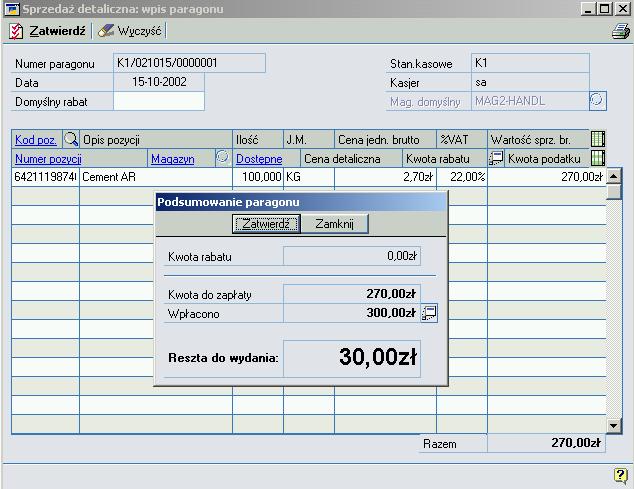
Task: Click the magnifier search icon beside Kod poz.
Action: (x=71, y=139)
